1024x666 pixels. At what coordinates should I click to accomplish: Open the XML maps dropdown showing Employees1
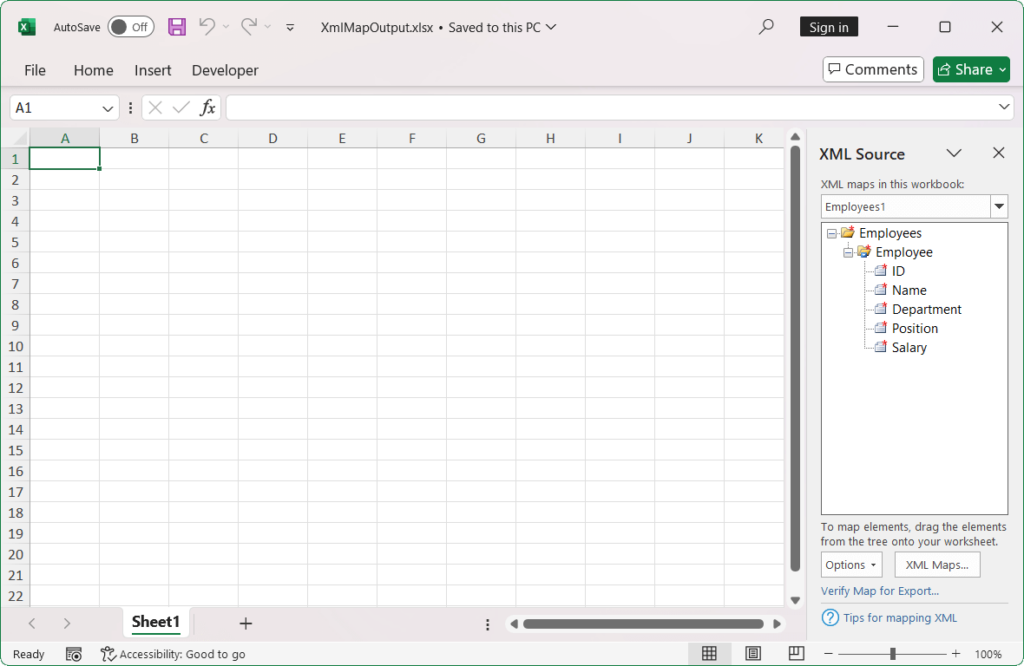pyautogui.click(x=997, y=206)
